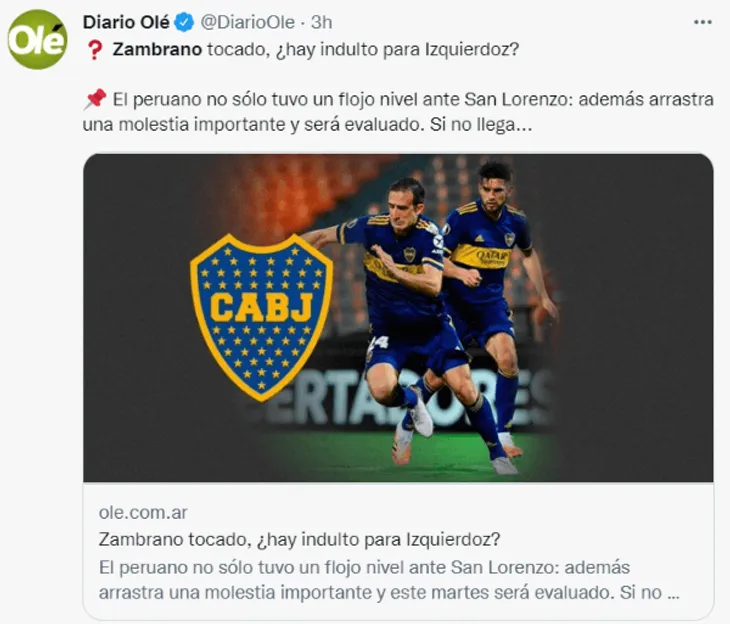
Task: Open the link card preview image
Action: tap(398, 318)
